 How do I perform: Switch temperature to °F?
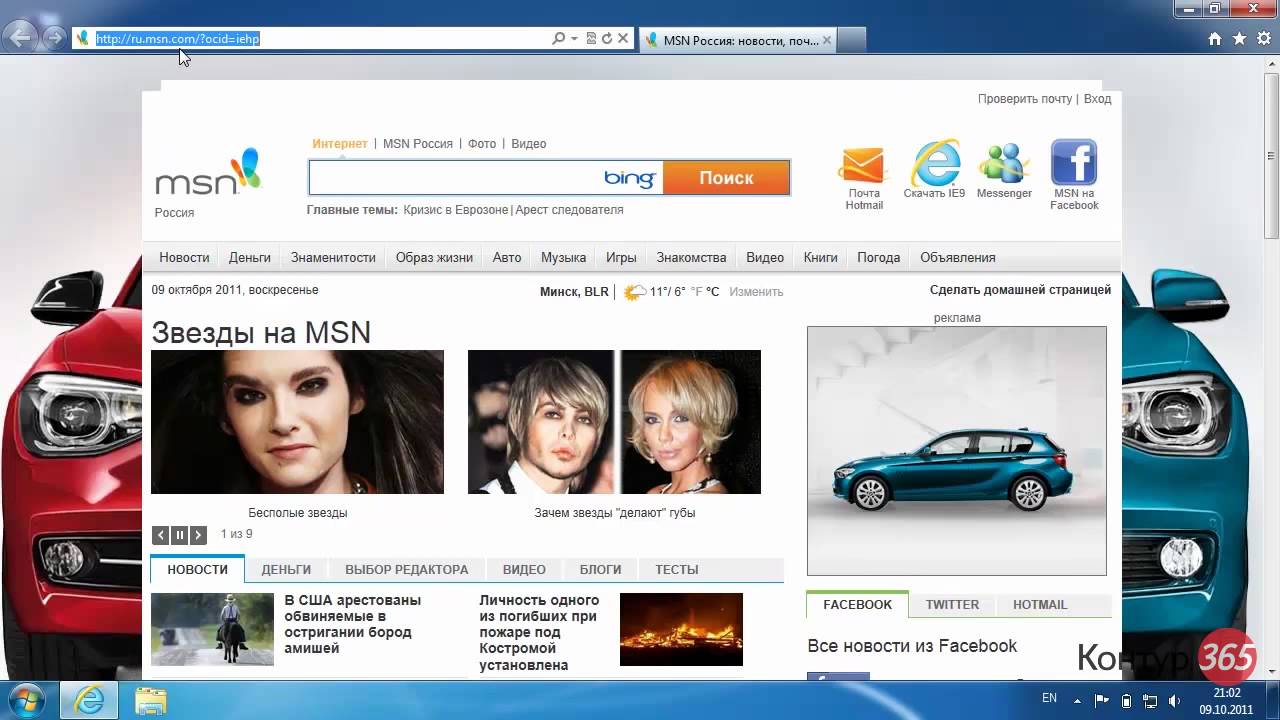tap(695, 292)
